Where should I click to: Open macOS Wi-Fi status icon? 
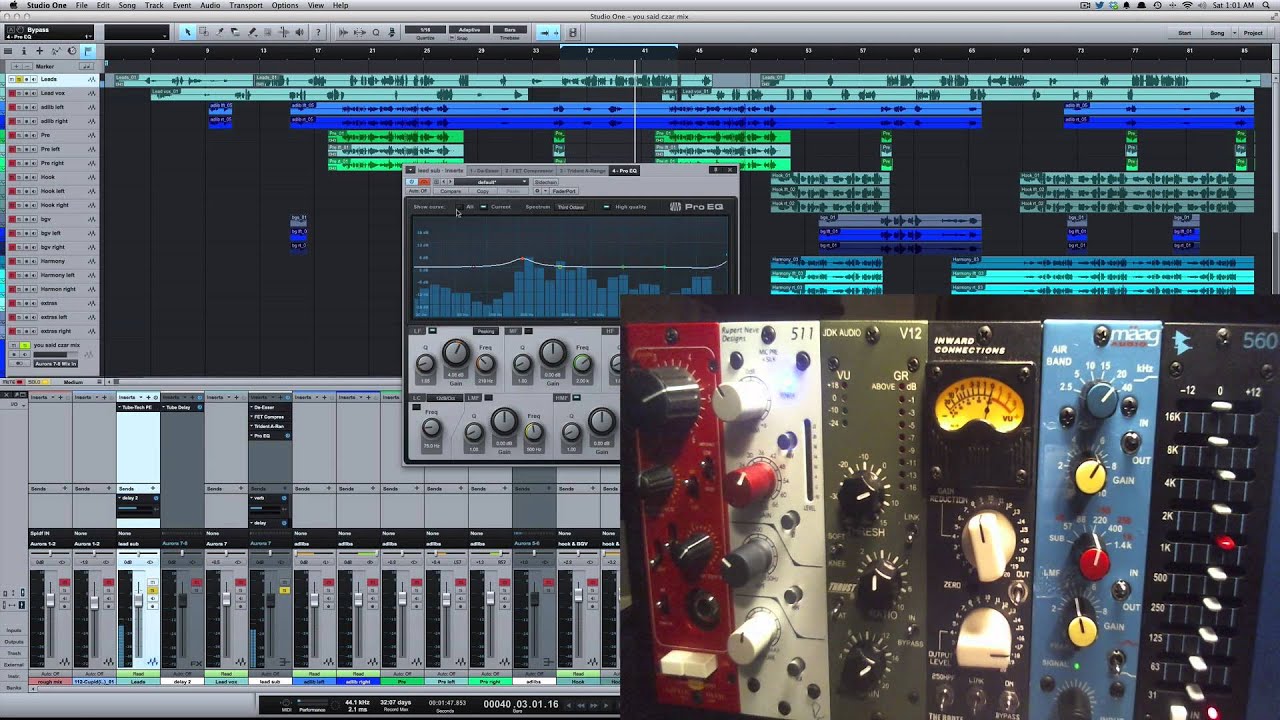1188,5
